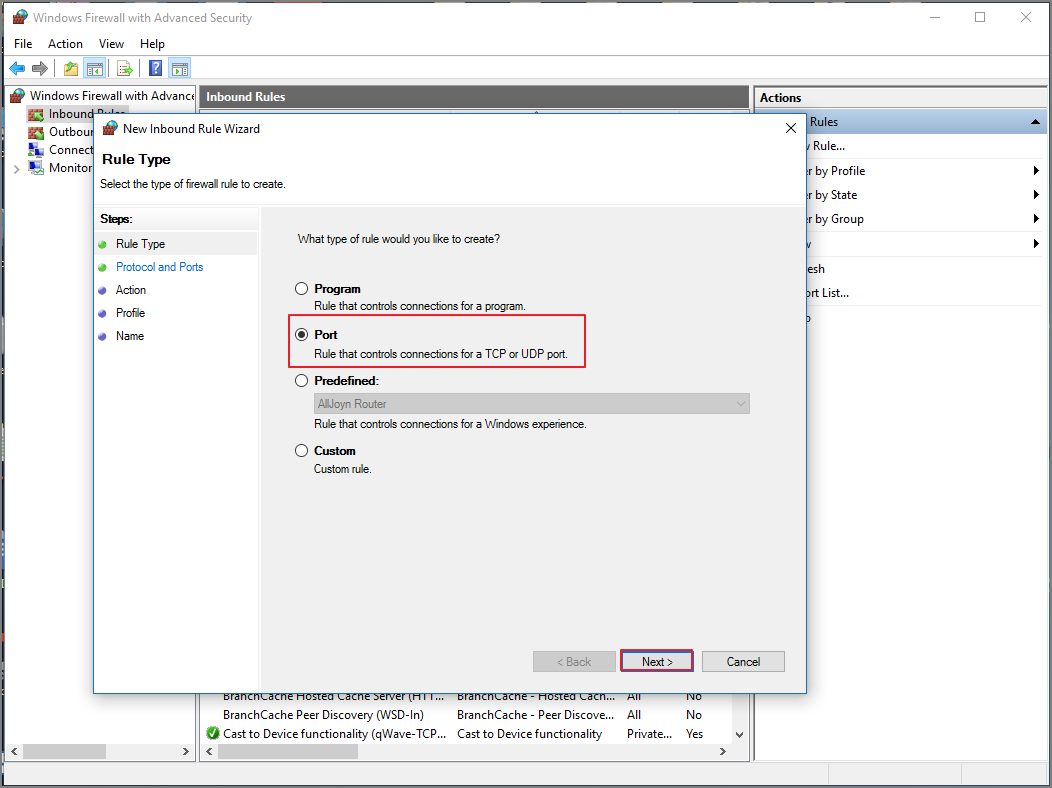Go to the Protocol and Ports step
This screenshot has width=1052, height=788.
160,267
